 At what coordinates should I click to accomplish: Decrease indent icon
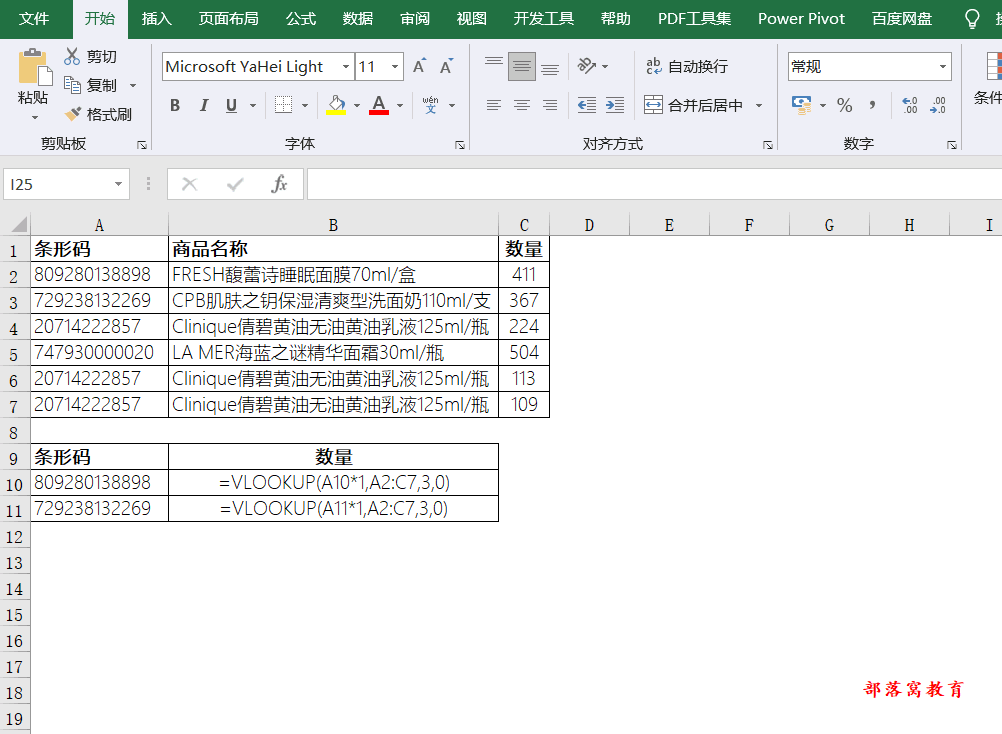click(586, 105)
